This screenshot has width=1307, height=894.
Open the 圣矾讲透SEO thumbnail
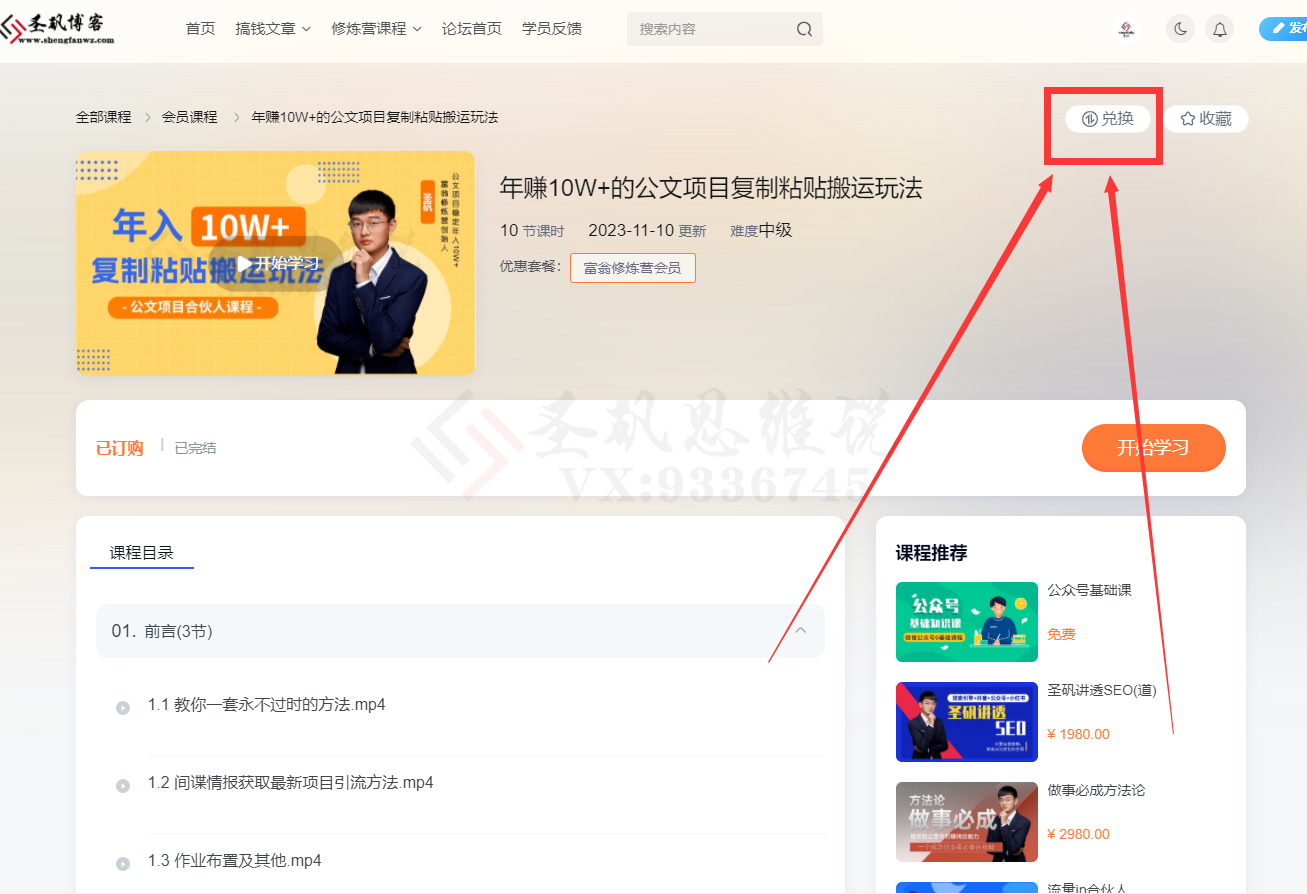(967, 722)
